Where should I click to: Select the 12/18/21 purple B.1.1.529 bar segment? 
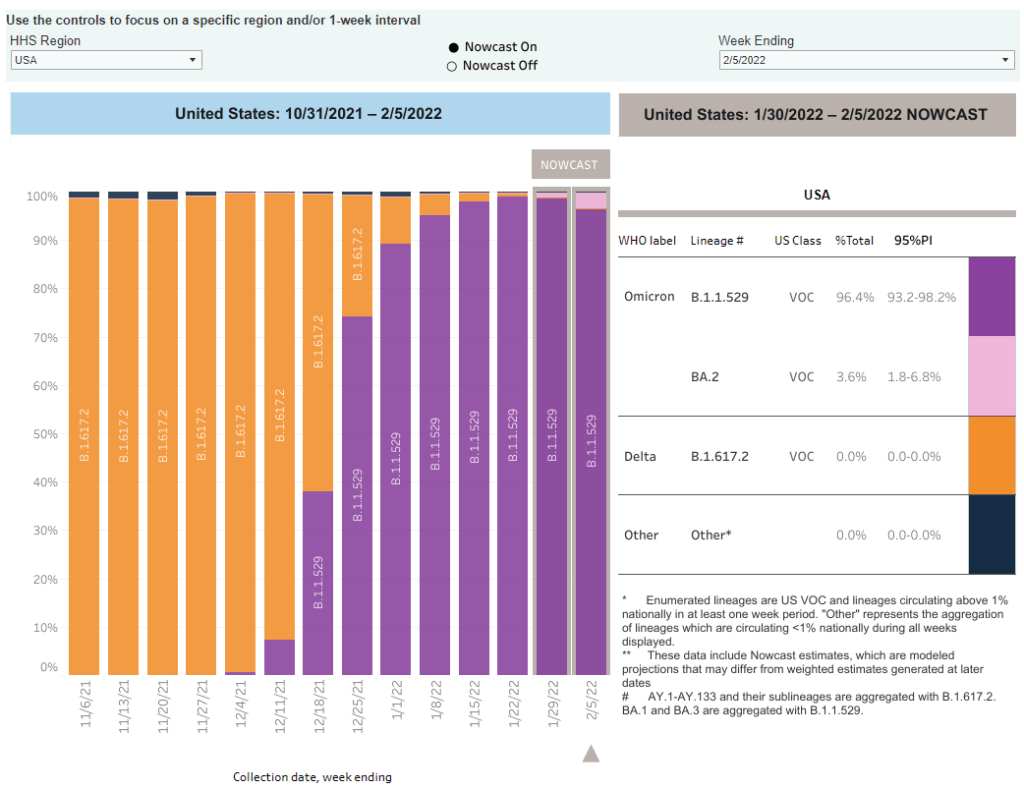(x=318, y=582)
